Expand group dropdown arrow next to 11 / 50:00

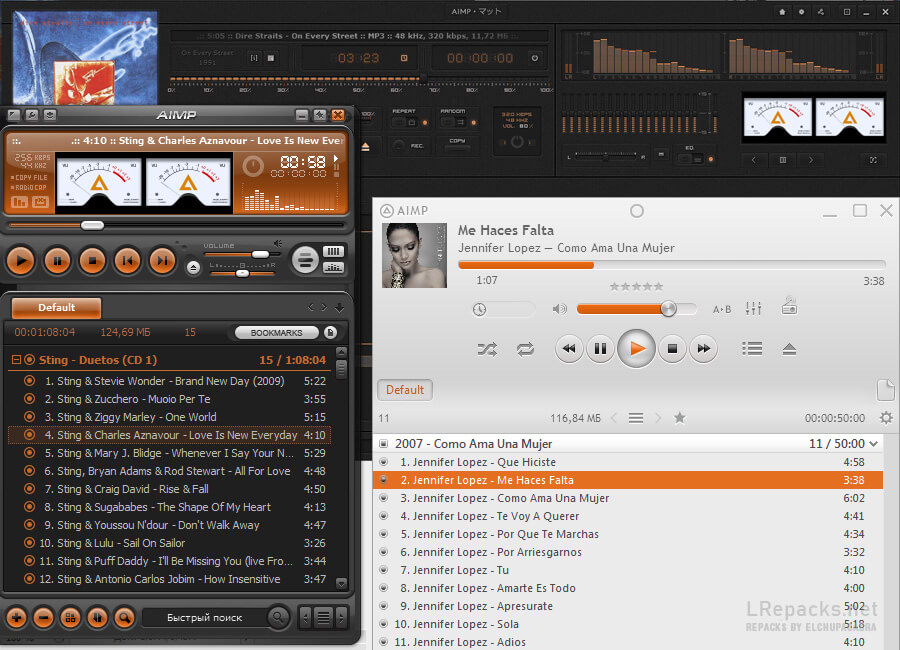click(x=874, y=444)
